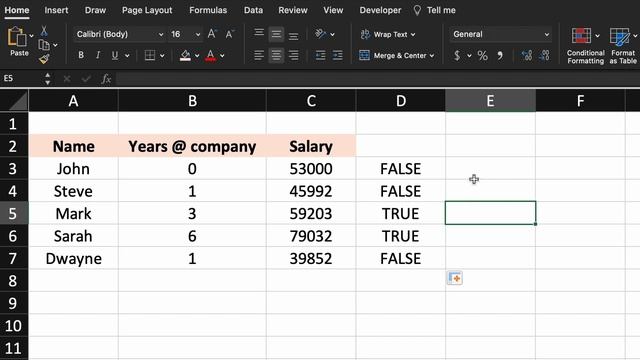Open the Copy options dropdown arrow

click(x=55, y=45)
